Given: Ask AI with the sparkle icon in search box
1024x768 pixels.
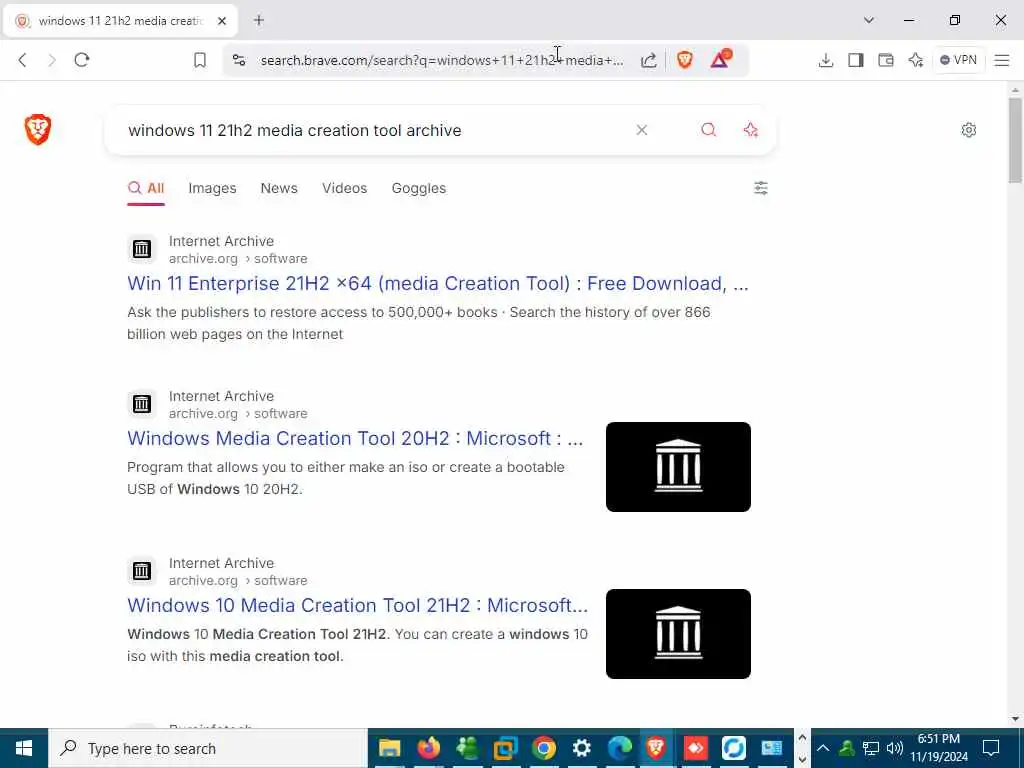Looking at the screenshot, I should tap(751, 130).
